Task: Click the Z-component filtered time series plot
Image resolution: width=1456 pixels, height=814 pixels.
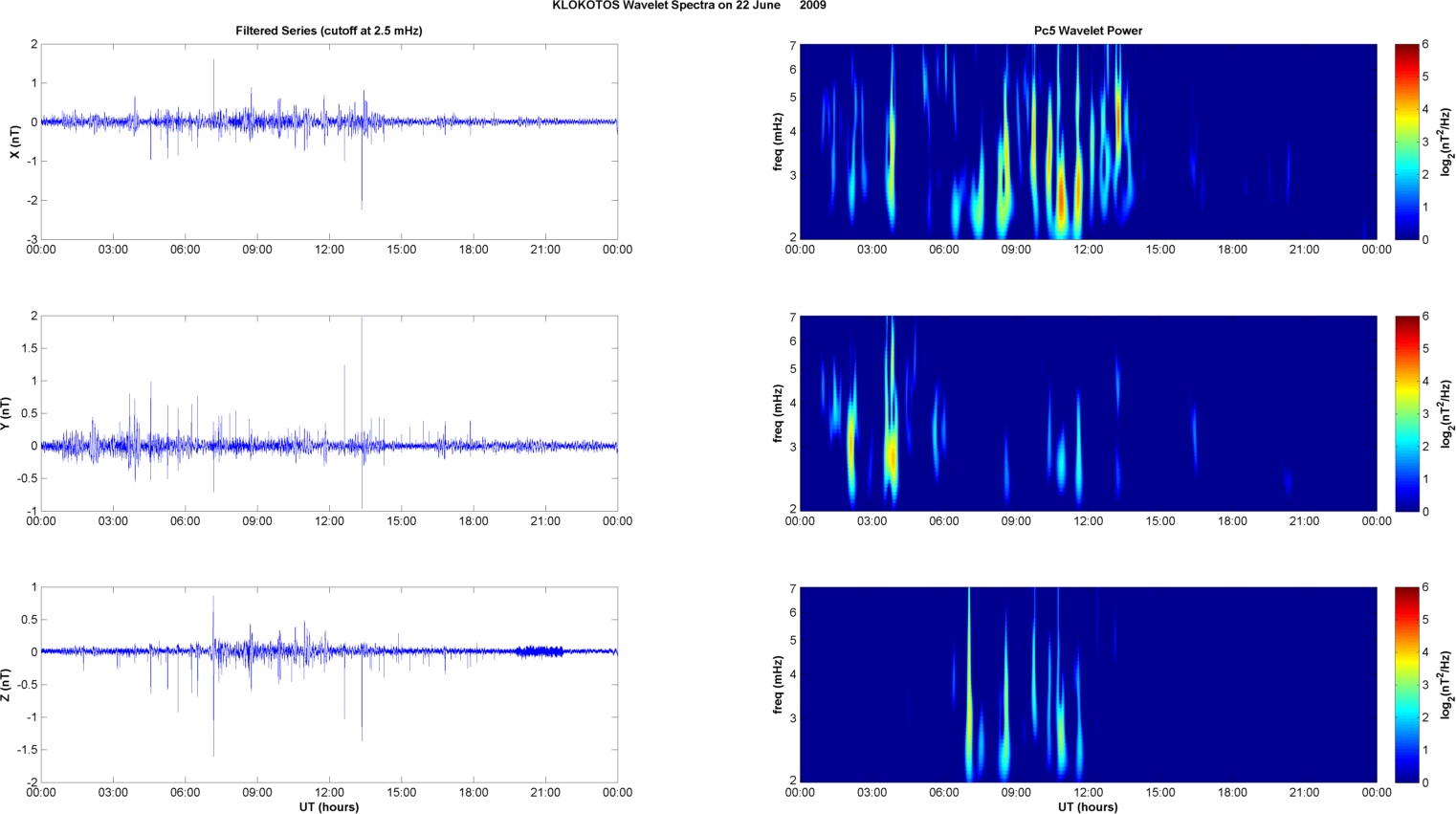Action: point(329,685)
